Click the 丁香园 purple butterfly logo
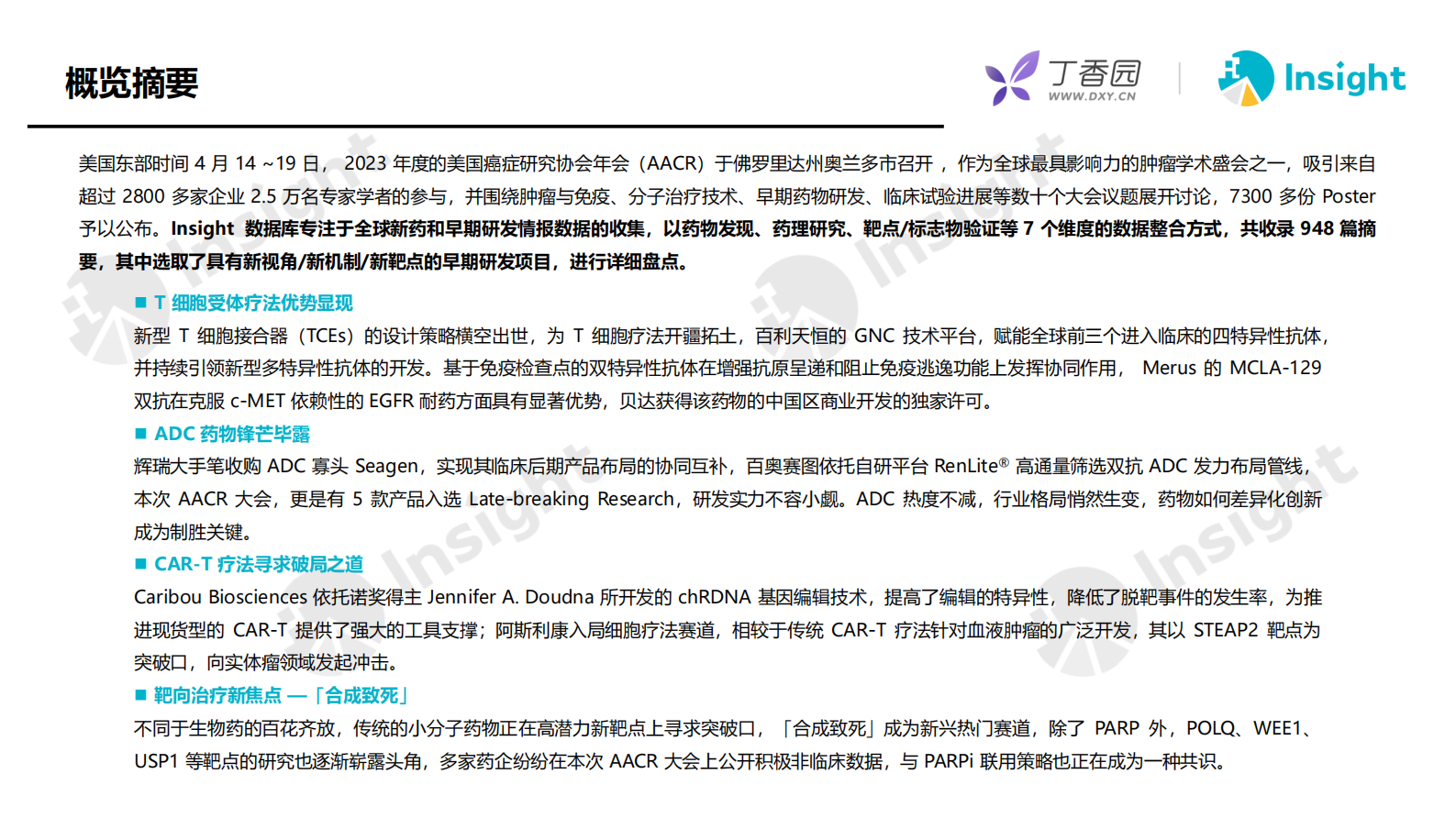The height and width of the screenshot is (818, 1456). (x=1012, y=78)
